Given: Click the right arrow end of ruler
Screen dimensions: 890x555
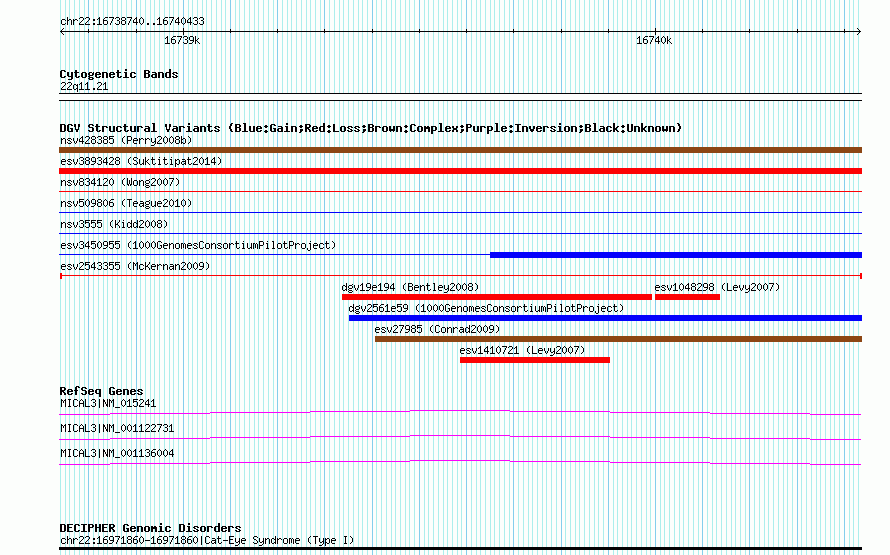Looking at the screenshot, I should 859,32.
